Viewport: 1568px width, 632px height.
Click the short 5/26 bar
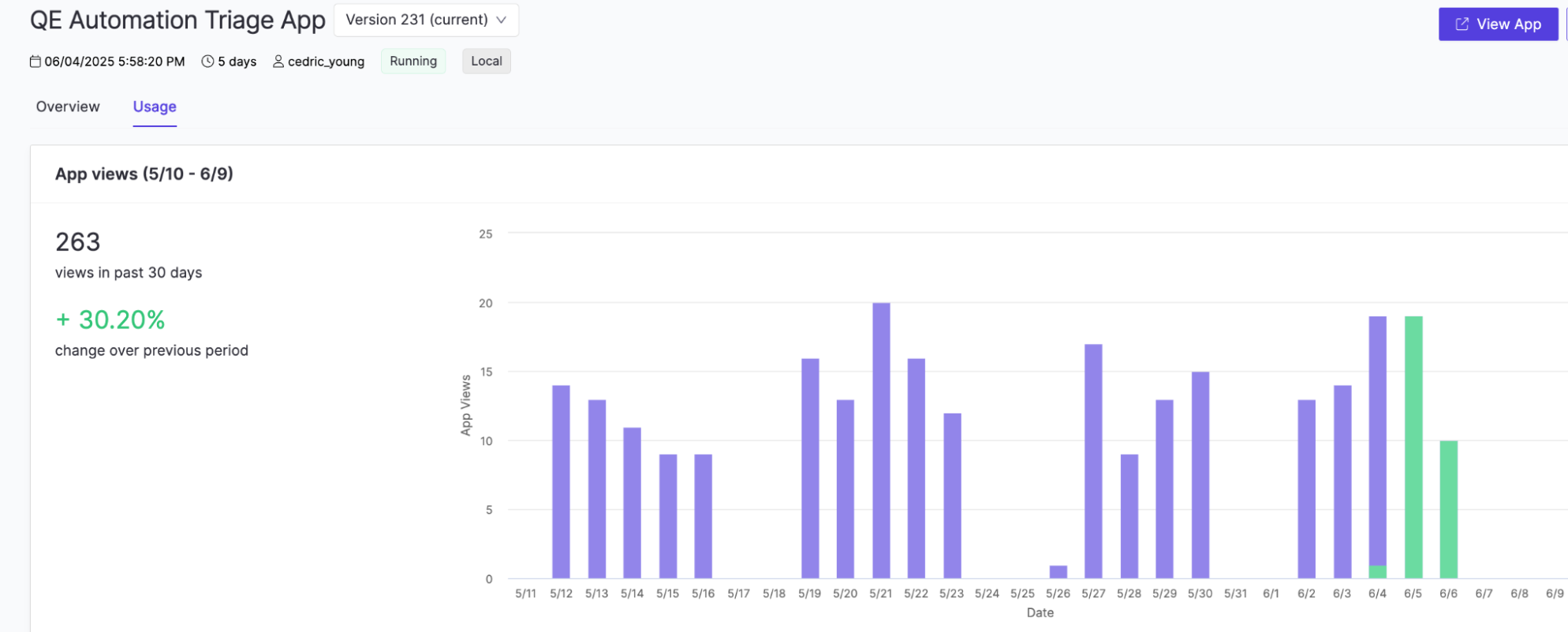click(1058, 572)
